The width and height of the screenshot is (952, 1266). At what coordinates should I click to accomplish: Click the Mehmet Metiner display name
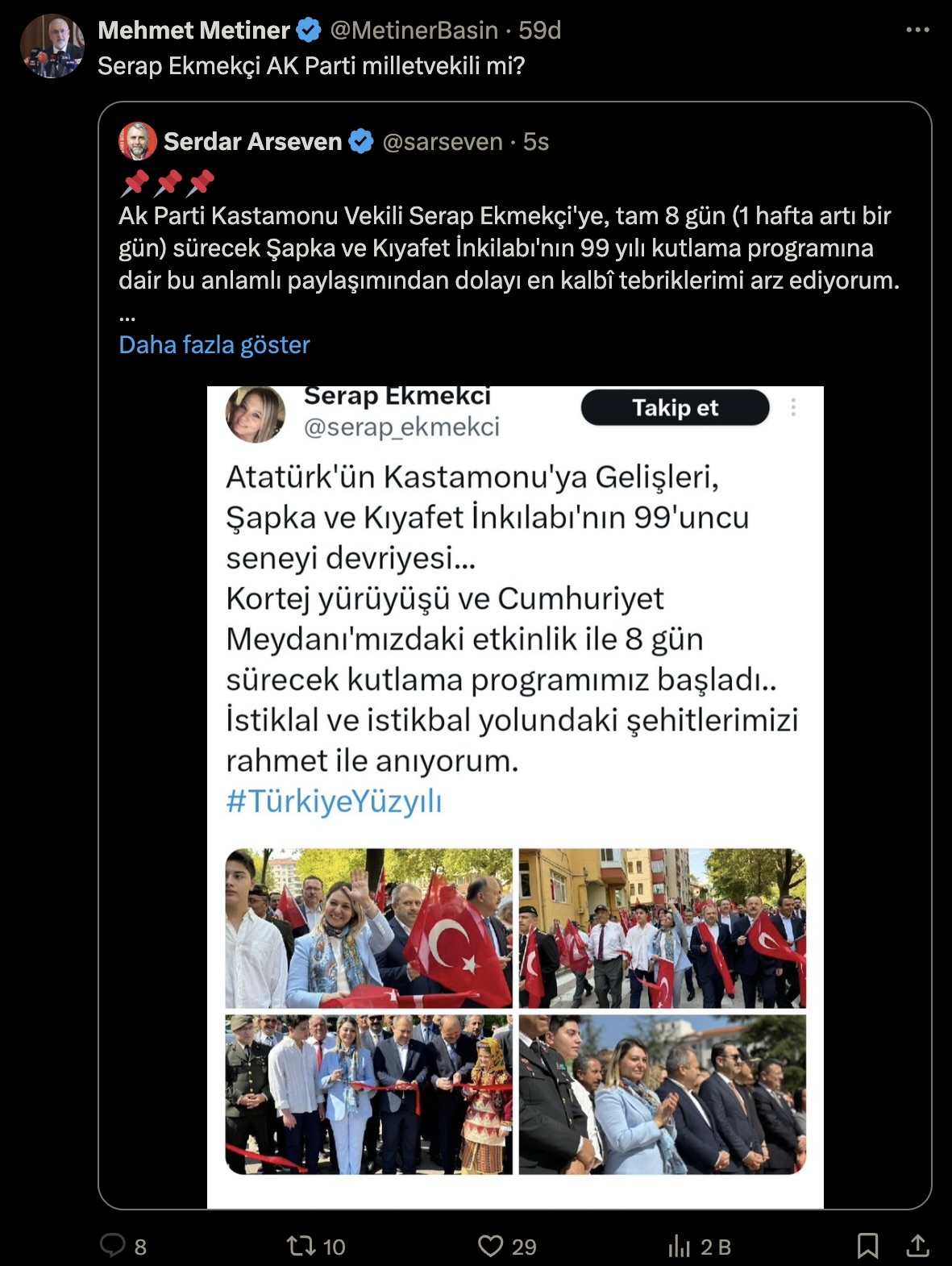(x=193, y=31)
